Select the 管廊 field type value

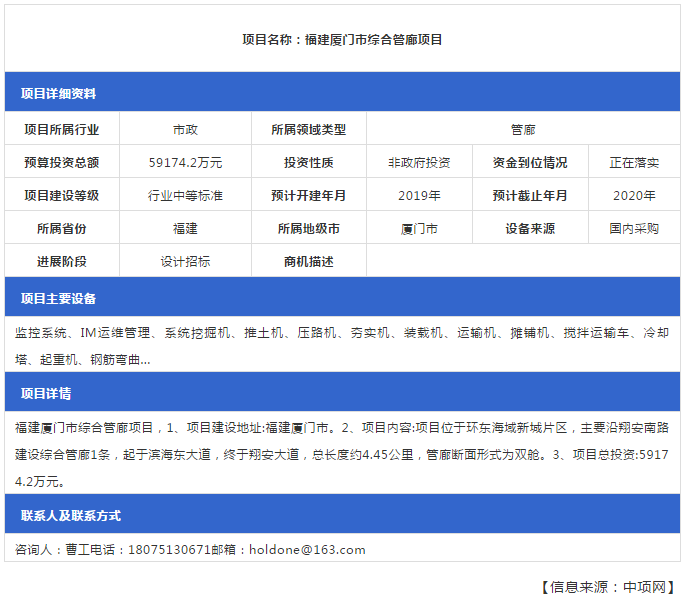523,130
